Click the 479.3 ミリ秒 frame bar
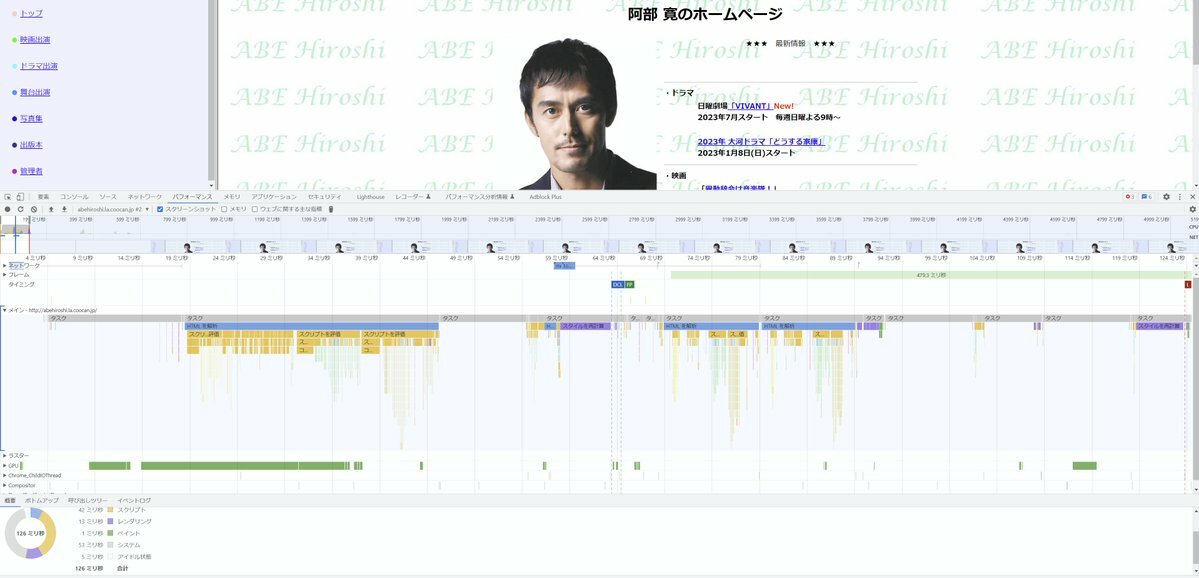Viewport: 1199px width, 578px height. (x=931, y=274)
